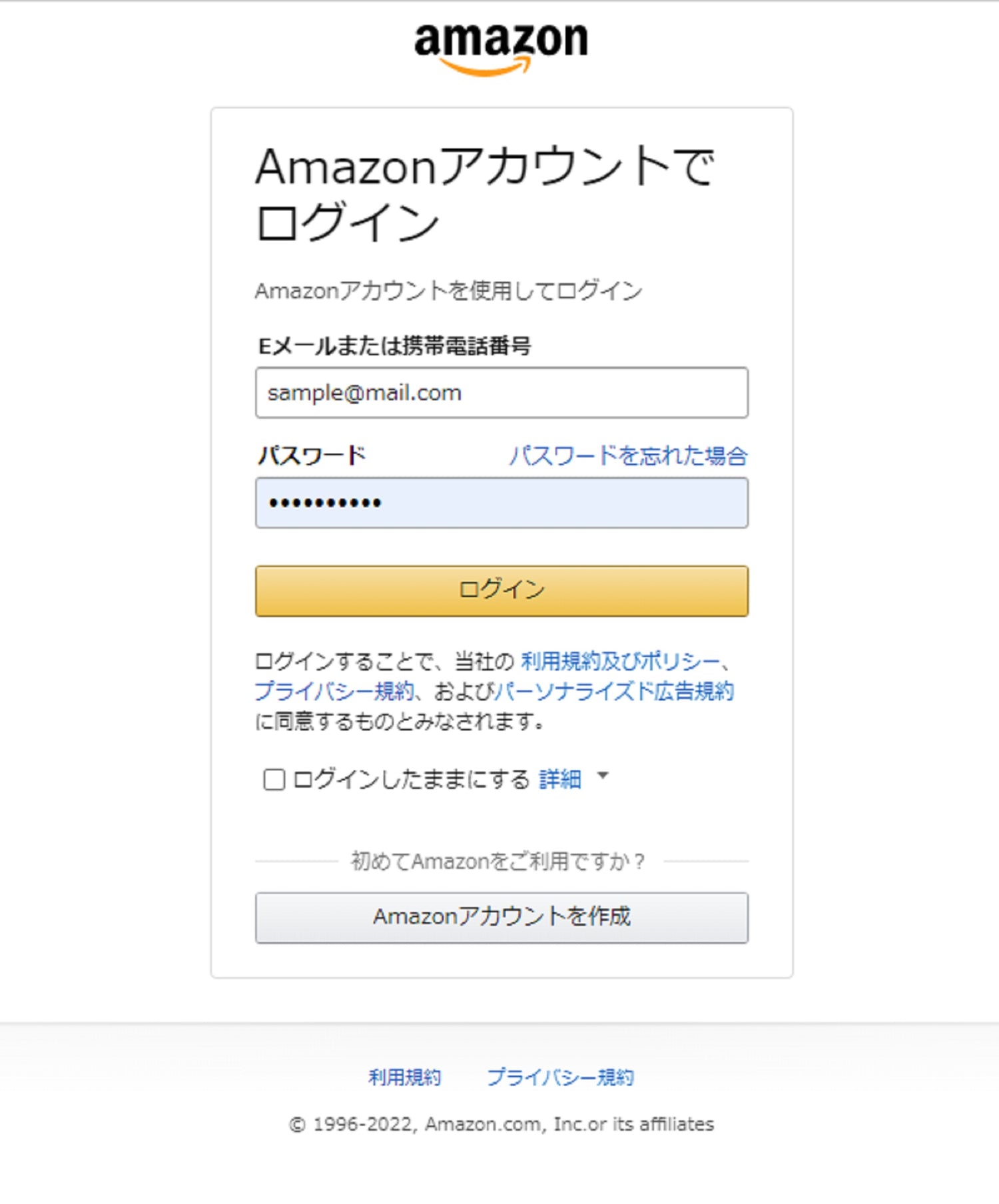Image resolution: width=999 pixels, height=1204 pixels.
Task: Click the Amazon logo at top
Action: 501,47
